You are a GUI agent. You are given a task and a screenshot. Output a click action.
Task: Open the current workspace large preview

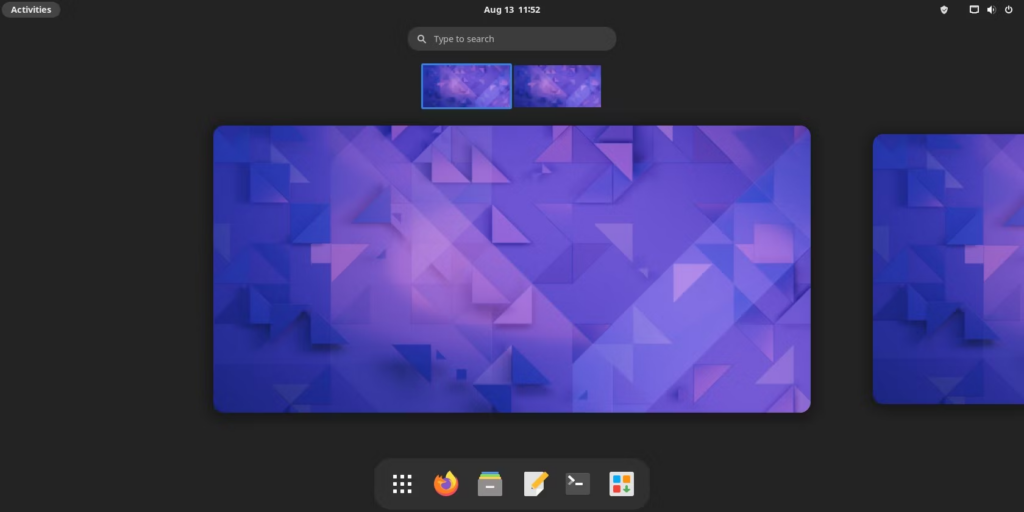[512, 269]
